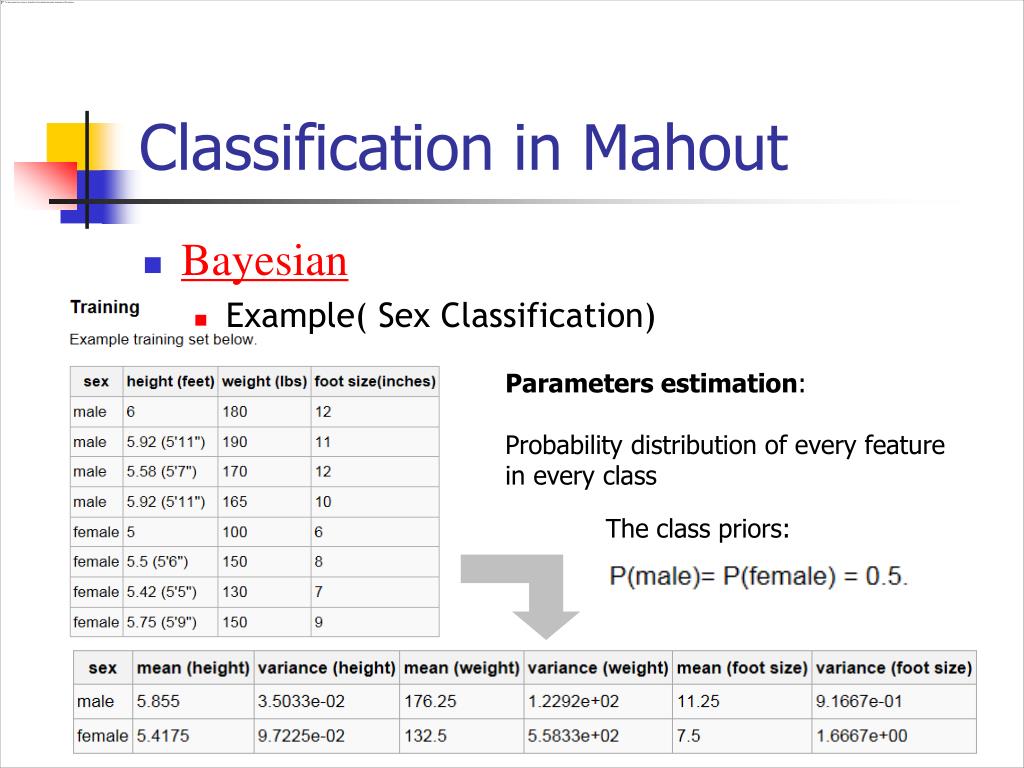This screenshot has height=768, width=1024.
Task: Click foot size cell '8'
Action: (375, 562)
